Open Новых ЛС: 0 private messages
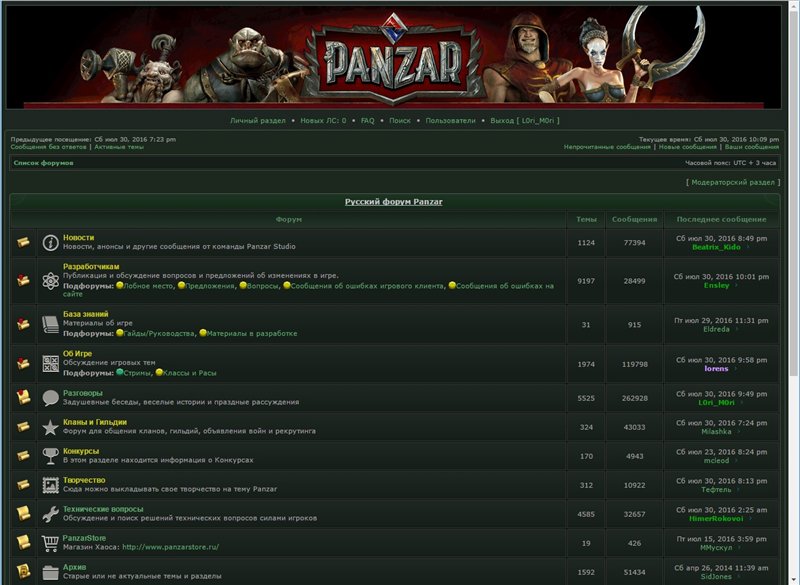The height and width of the screenshot is (585, 800). (323, 121)
